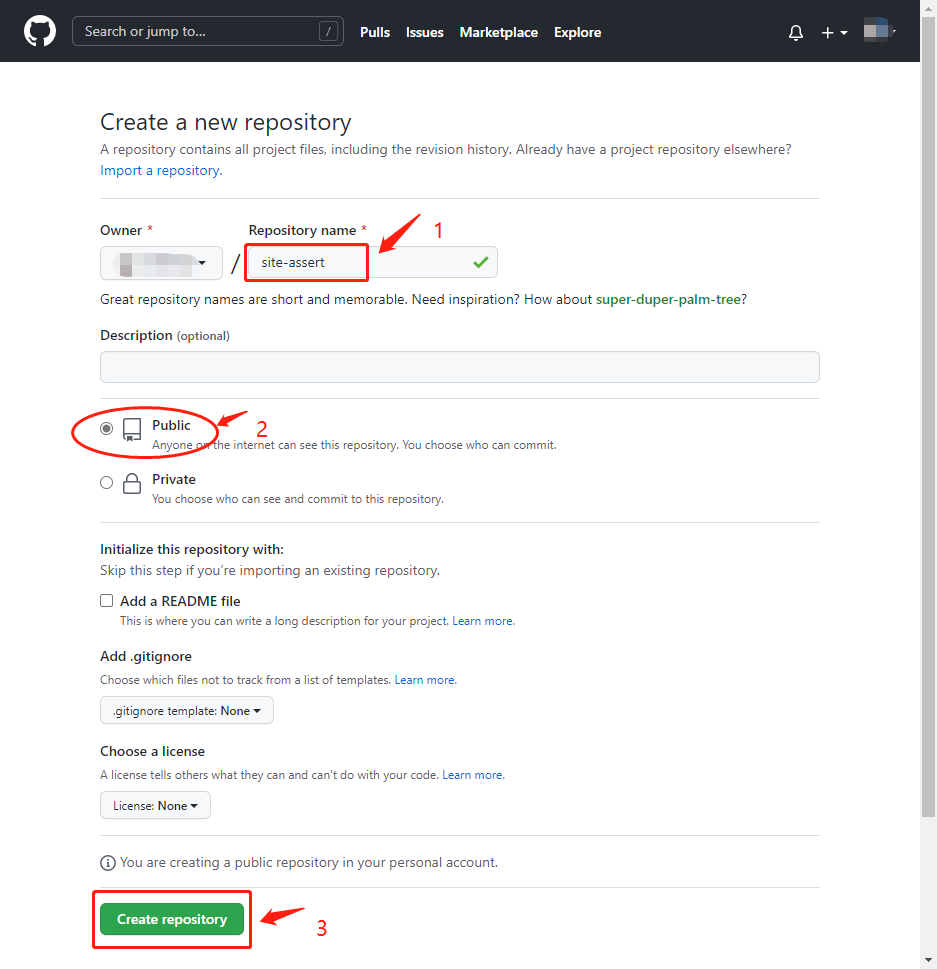Open Marketplace in the top navigation
The height and width of the screenshot is (969, 937).
coord(498,32)
